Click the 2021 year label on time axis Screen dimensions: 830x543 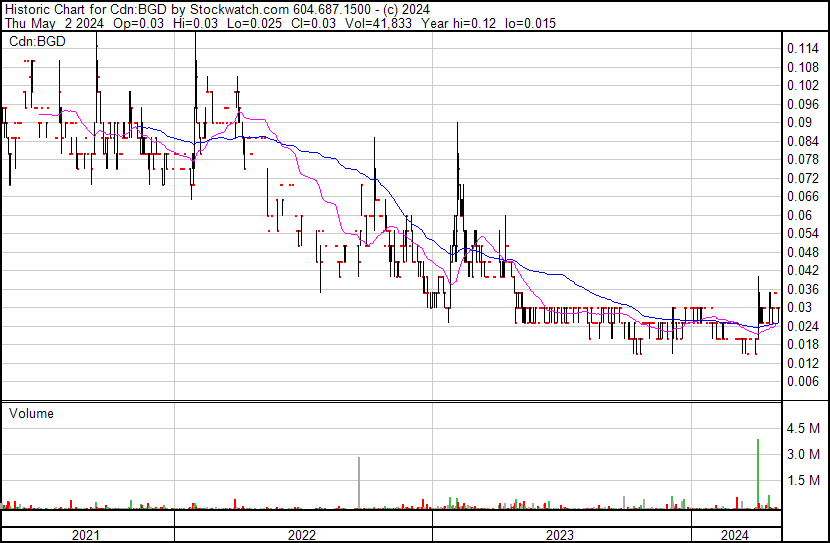coord(86,535)
